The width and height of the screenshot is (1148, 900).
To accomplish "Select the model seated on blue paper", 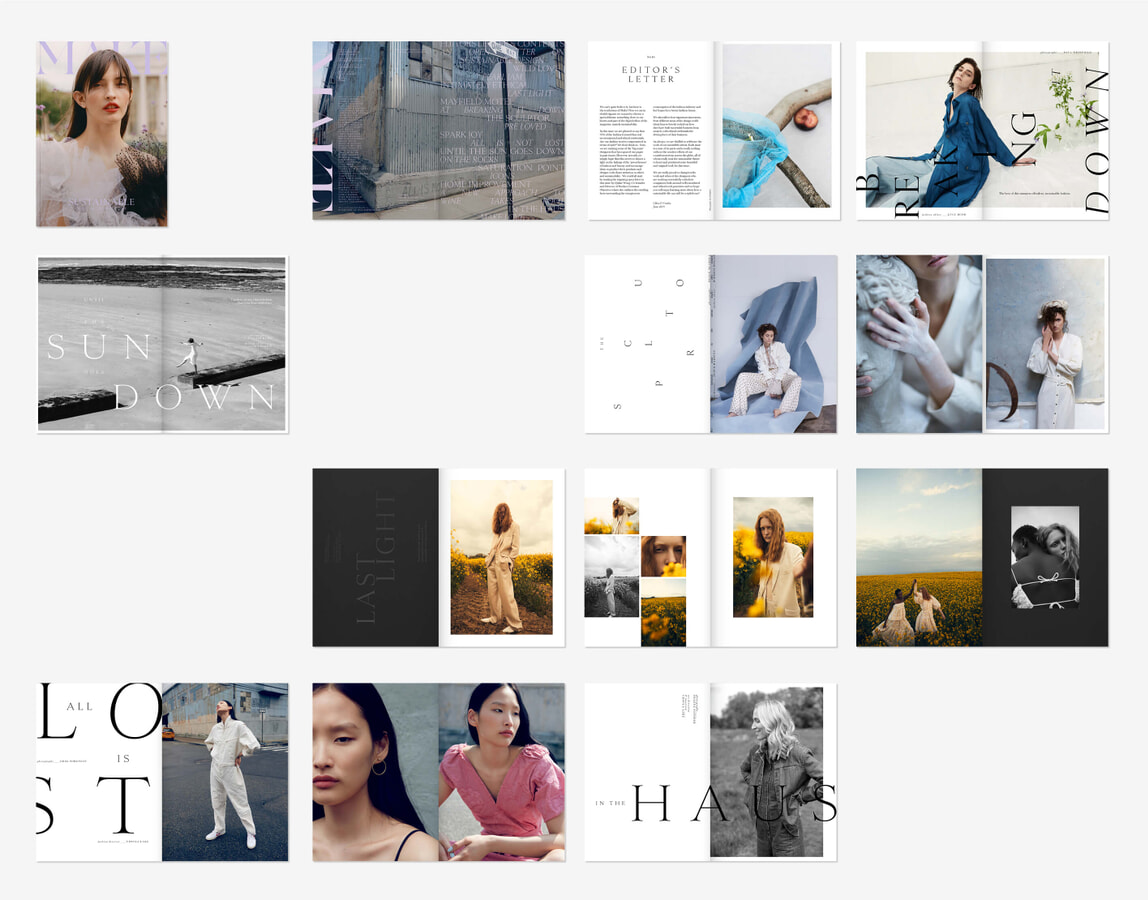I will (x=773, y=344).
